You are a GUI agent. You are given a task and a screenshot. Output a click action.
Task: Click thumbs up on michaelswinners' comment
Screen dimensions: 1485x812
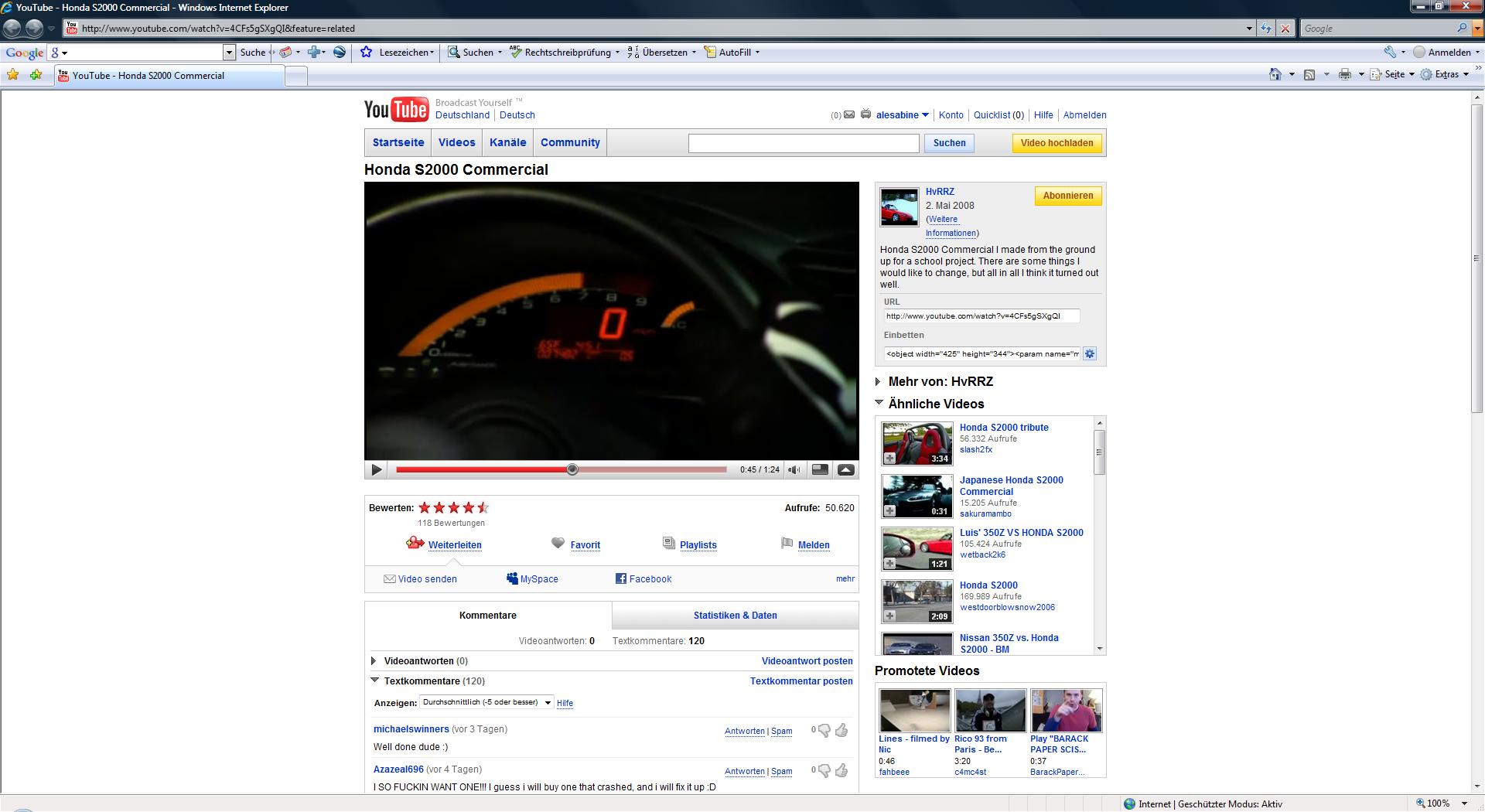tap(841, 730)
